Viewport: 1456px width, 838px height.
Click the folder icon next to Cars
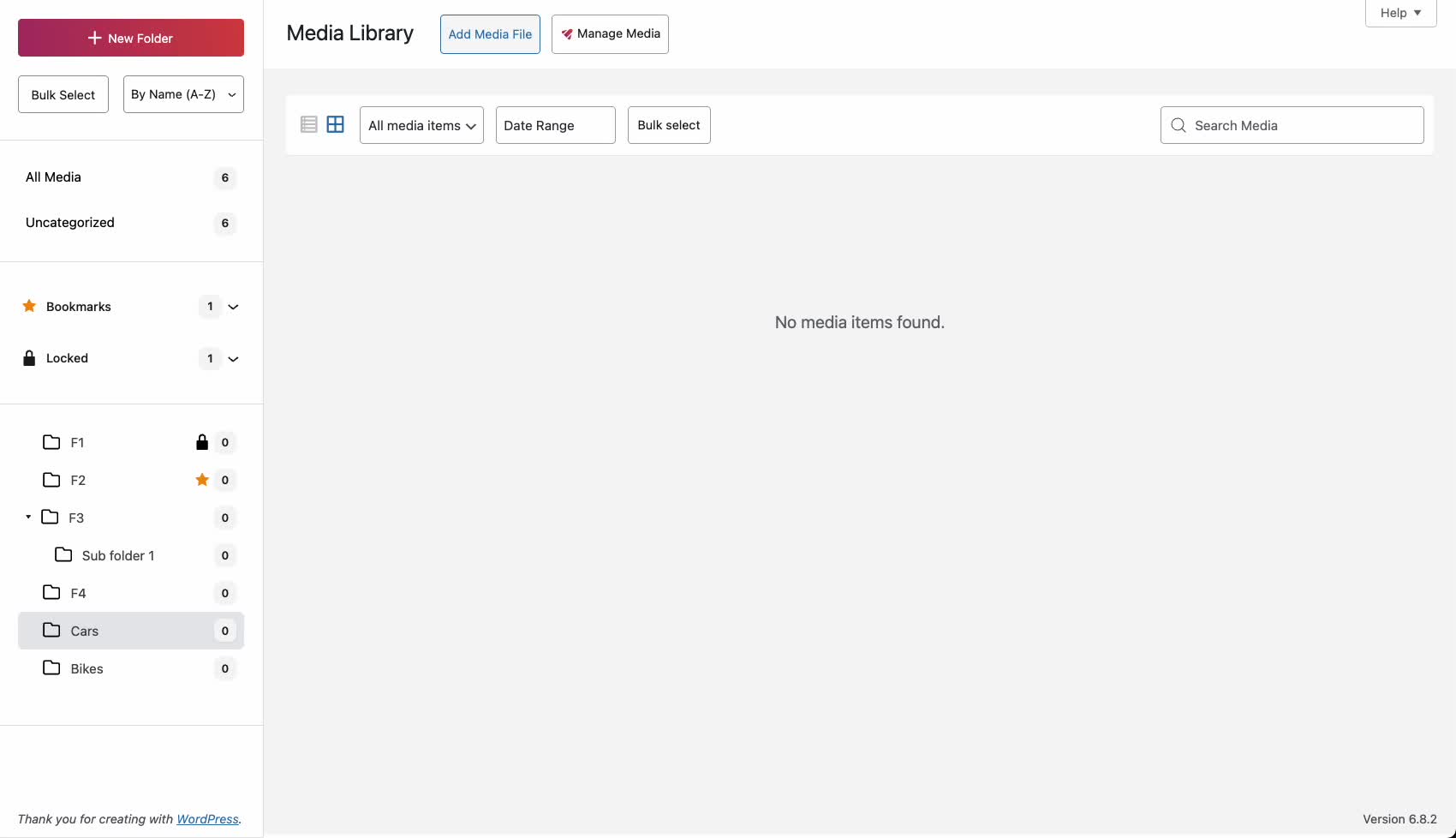(50, 630)
